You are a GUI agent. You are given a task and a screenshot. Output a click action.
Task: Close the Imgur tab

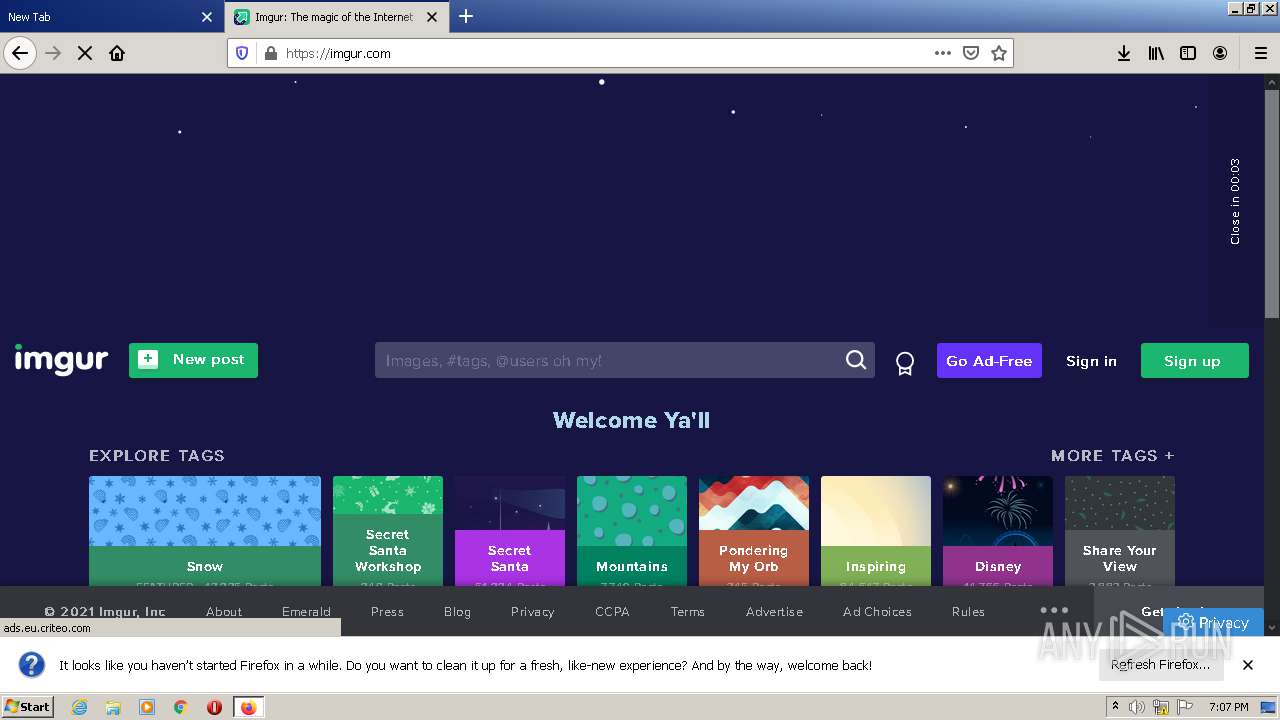pos(432,17)
